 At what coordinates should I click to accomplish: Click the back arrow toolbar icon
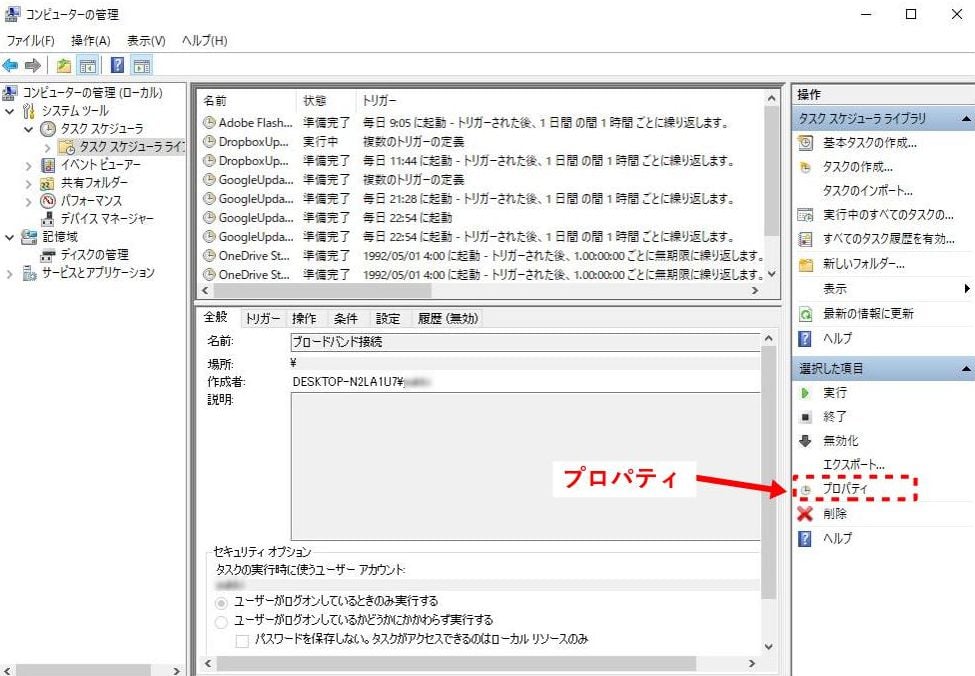10,65
